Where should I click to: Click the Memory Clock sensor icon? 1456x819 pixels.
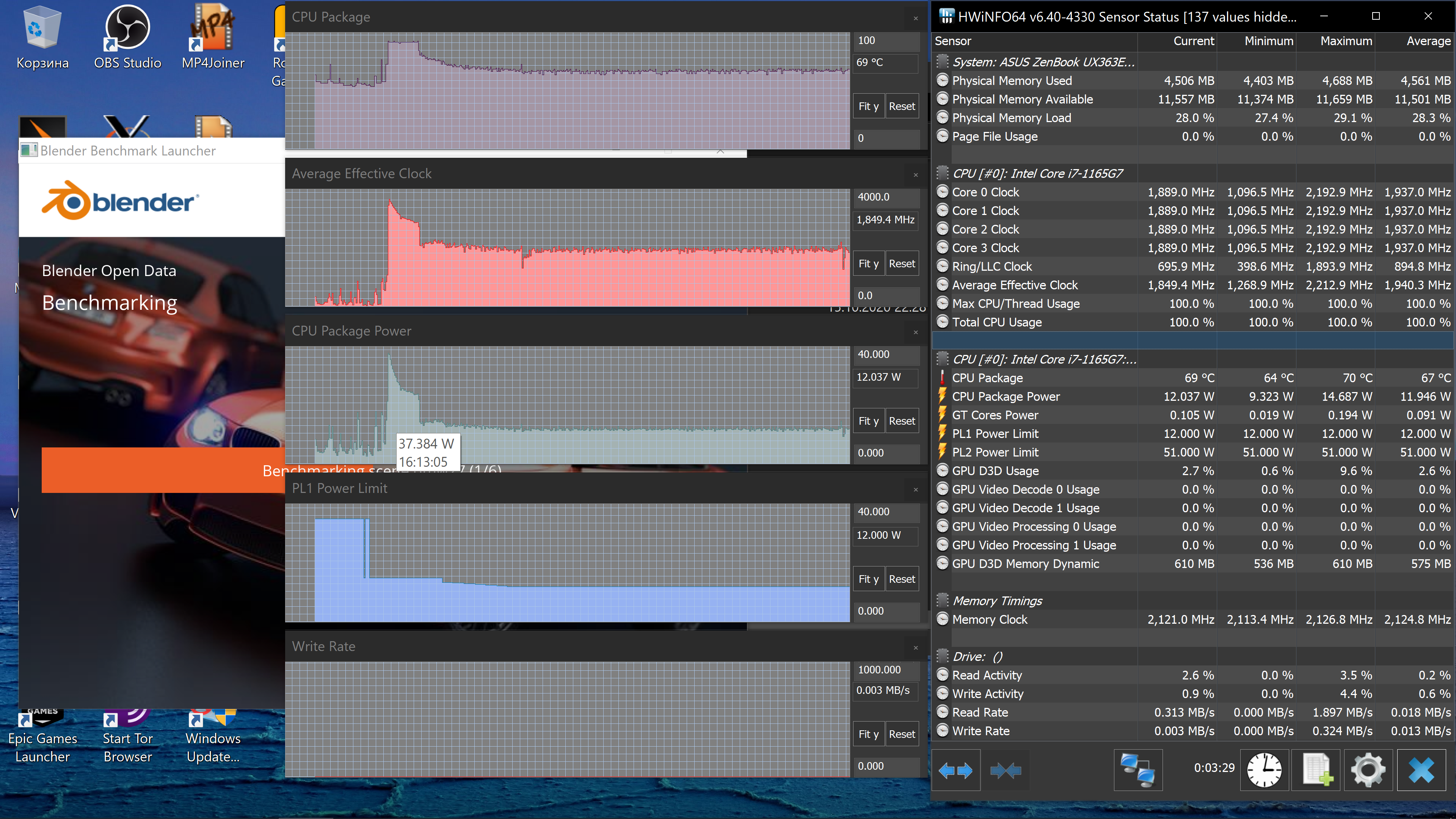click(x=942, y=619)
